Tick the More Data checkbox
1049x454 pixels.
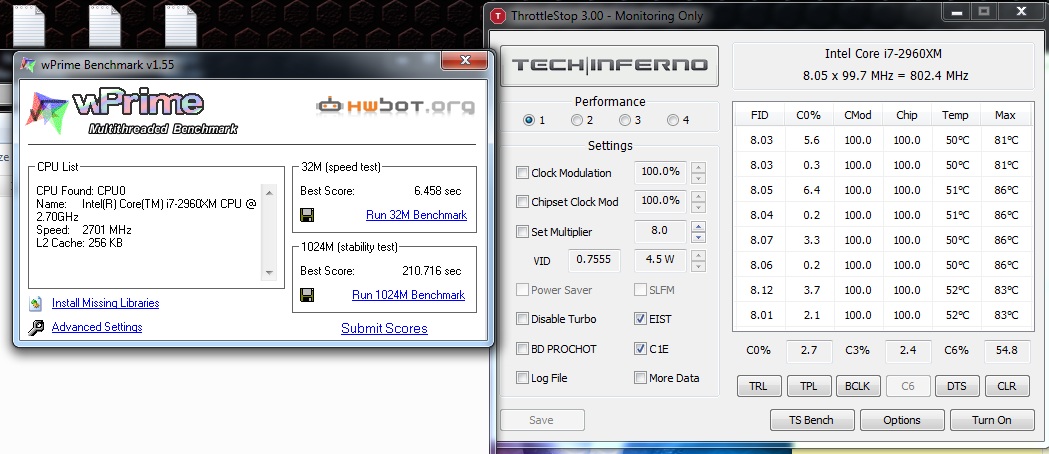click(x=640, y=378)
